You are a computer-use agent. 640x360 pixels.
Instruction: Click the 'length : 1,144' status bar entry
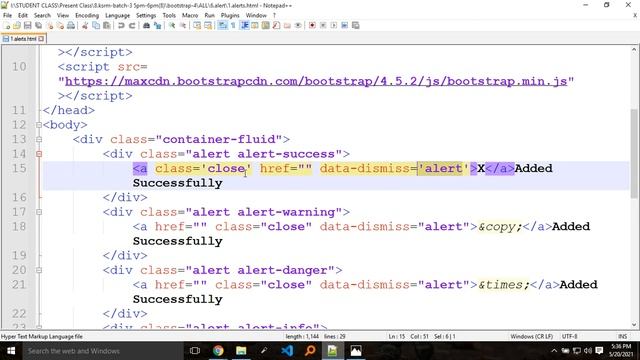[302, 336]
